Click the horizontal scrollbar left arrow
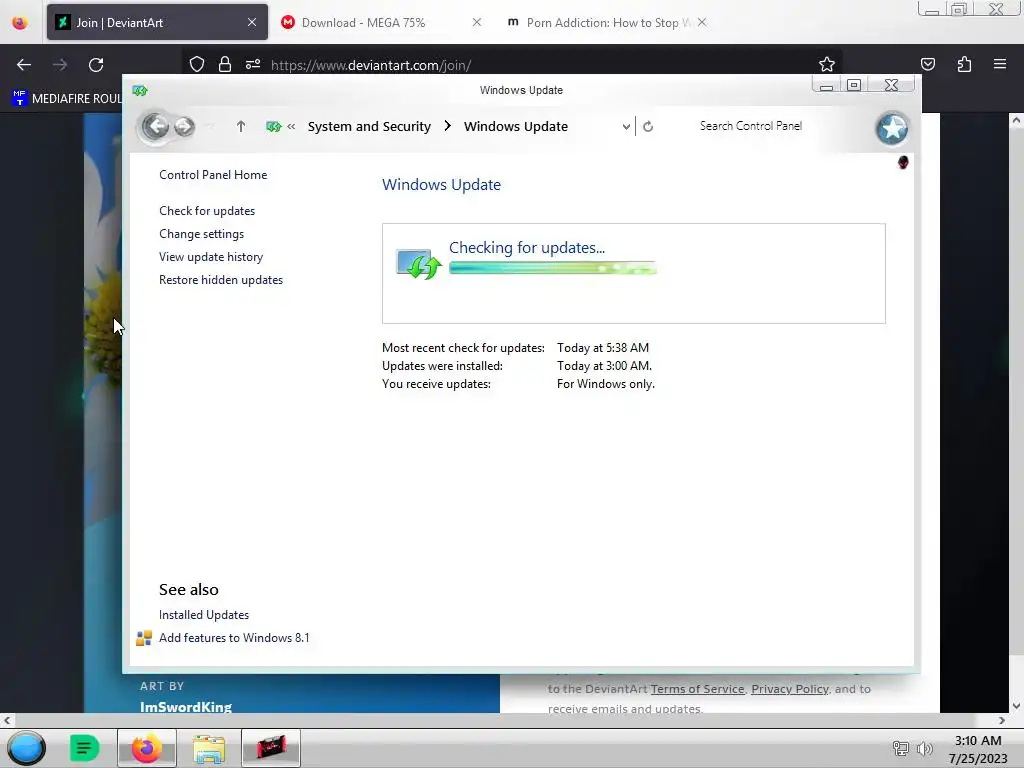Image resolution: width=1024 pixels, height=768 pixels. [7, 720]
